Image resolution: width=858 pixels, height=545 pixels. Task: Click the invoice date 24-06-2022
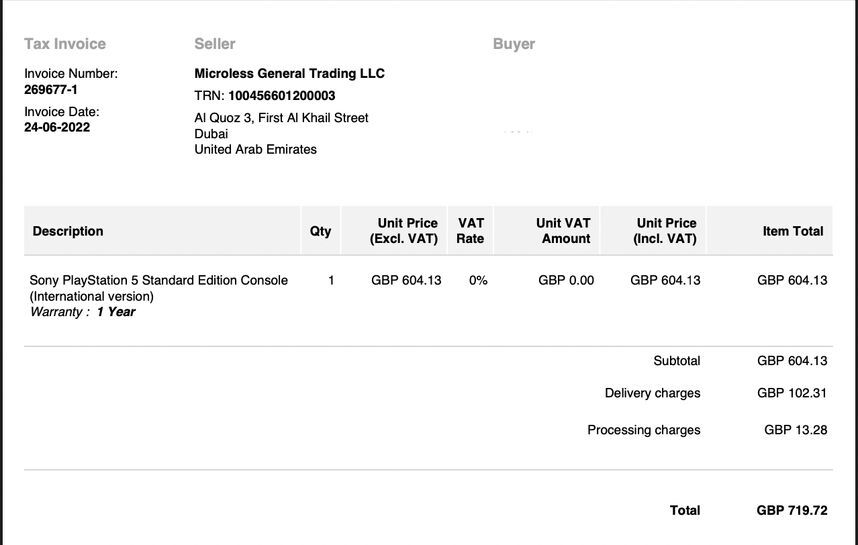point(57,127)
